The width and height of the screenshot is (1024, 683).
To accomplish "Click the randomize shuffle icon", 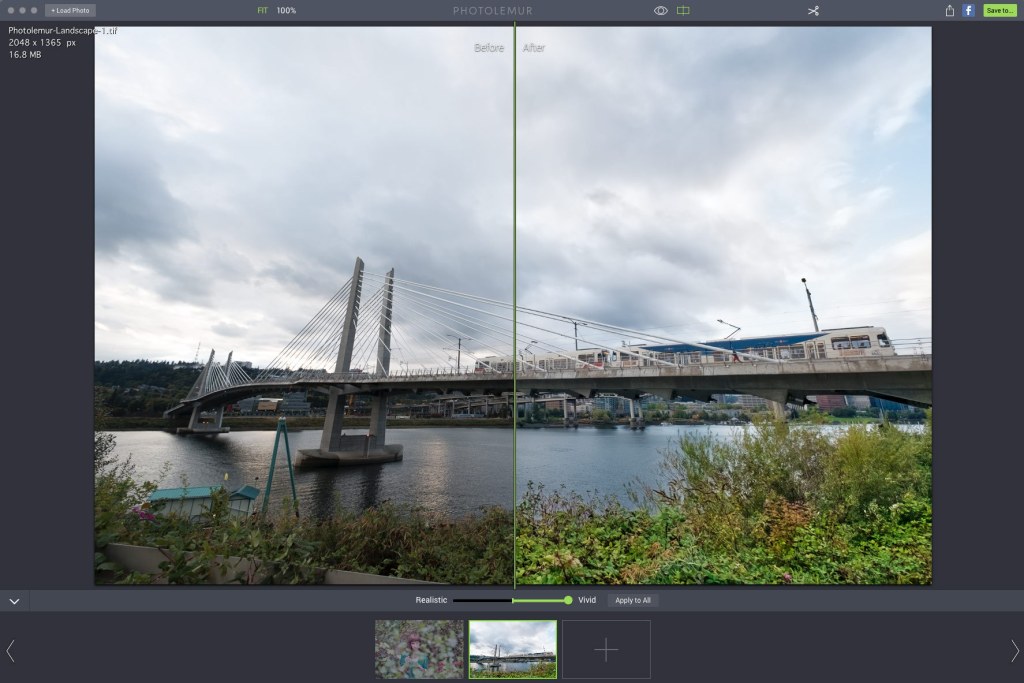I will pos(813,10).
